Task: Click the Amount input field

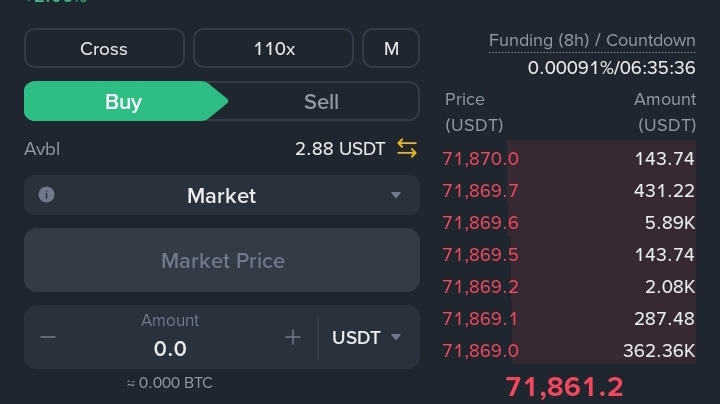Action: pyautogui.click(x=170, y=348)
